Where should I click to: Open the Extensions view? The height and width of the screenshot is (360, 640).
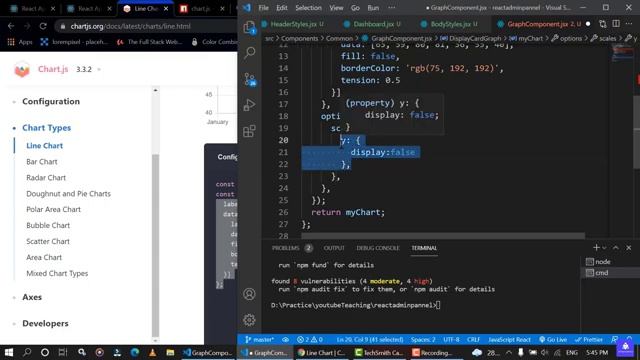click(x=249, y=131)
